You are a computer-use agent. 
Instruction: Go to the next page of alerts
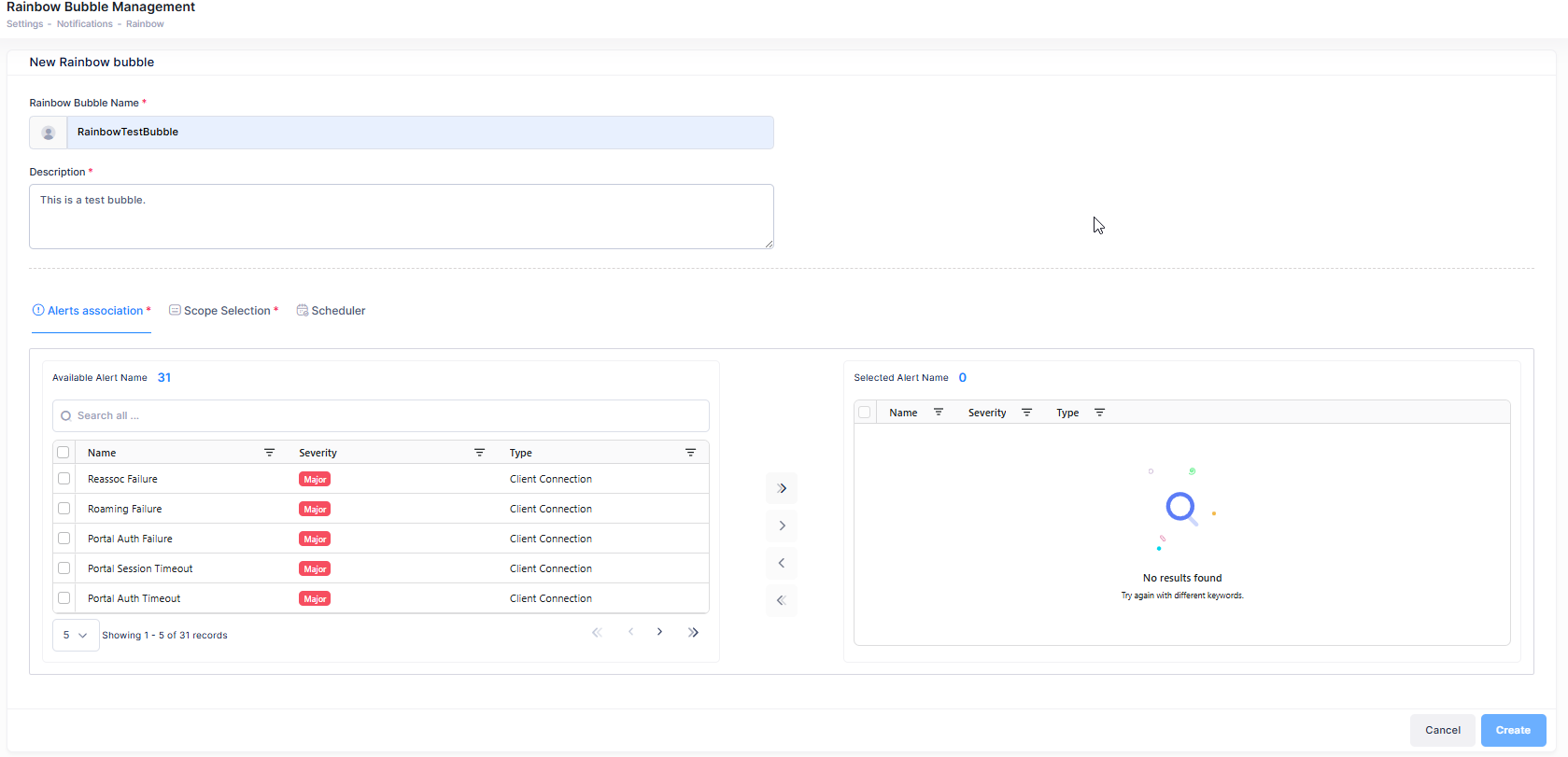pyautogui.click(x=659, y=633)
